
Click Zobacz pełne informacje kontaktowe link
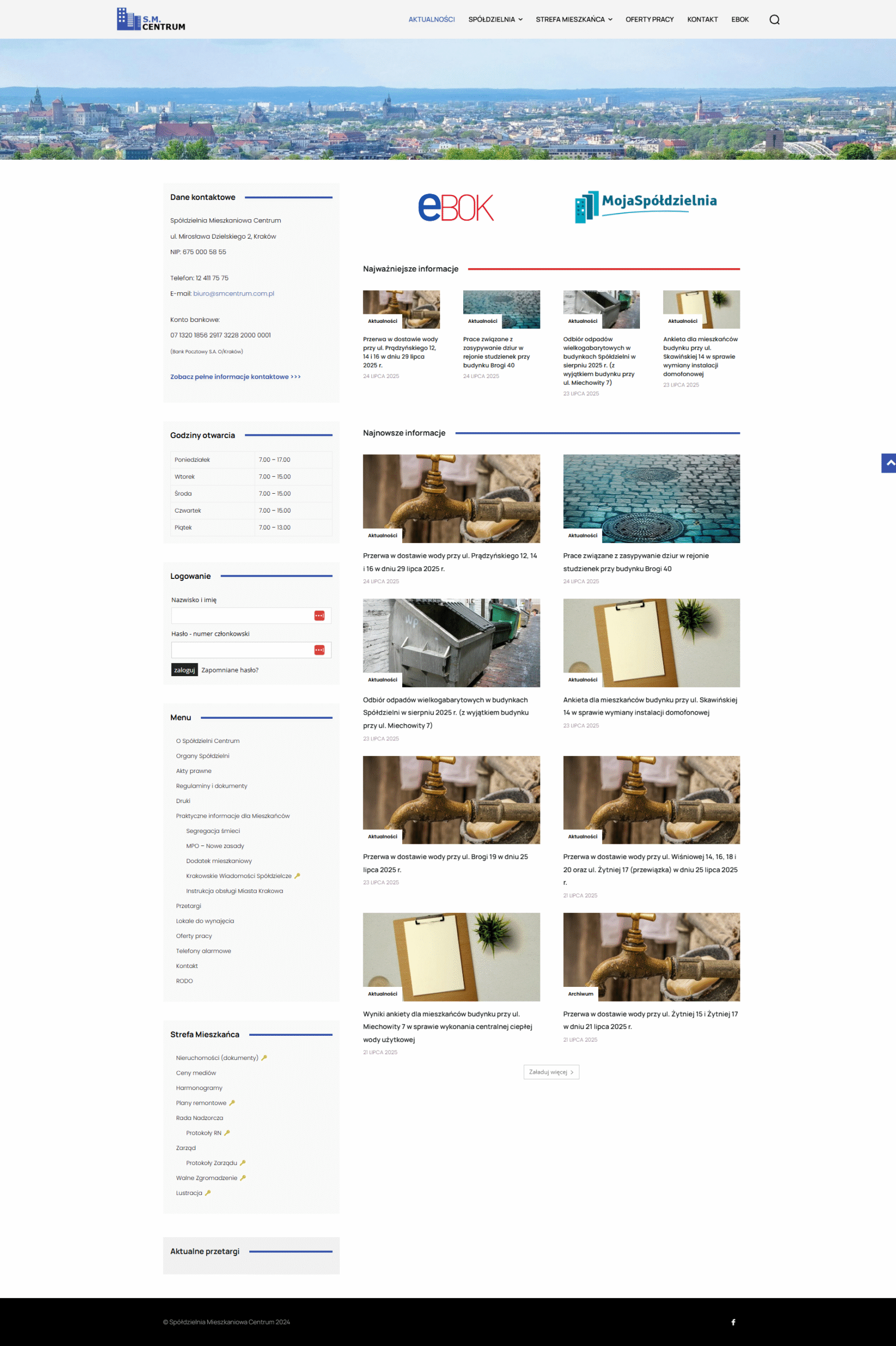pyautogui.click(x=235, y=376)
